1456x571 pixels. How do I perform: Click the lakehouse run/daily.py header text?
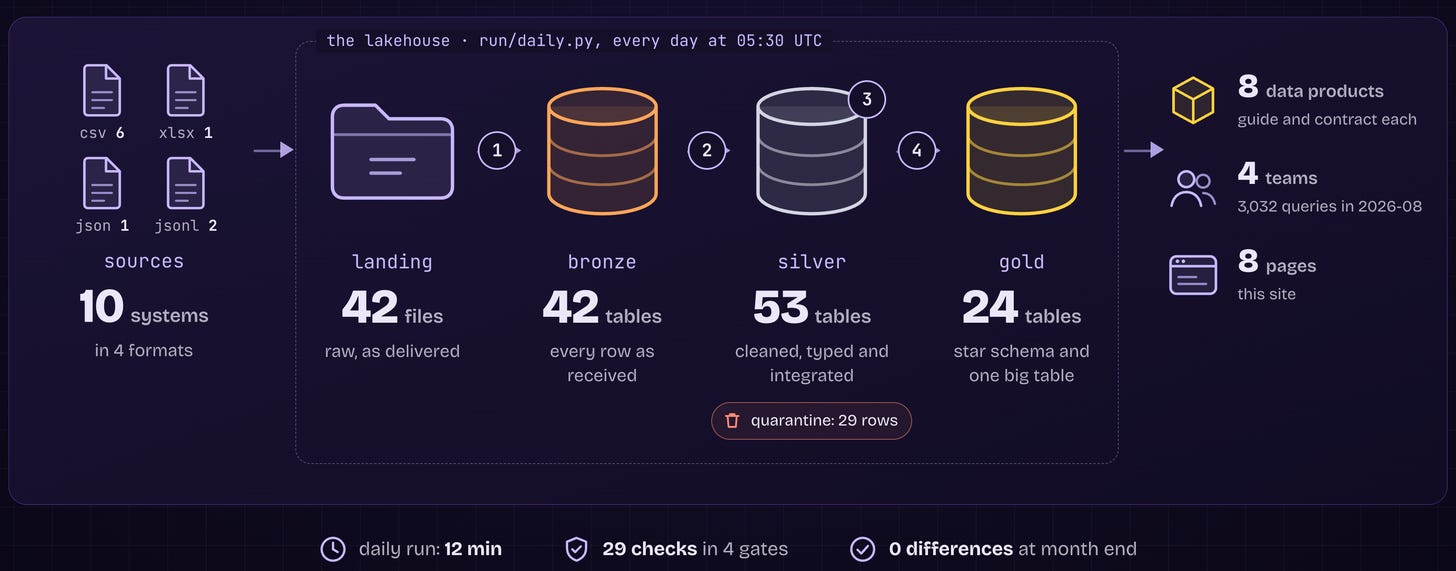pos(574,41)
